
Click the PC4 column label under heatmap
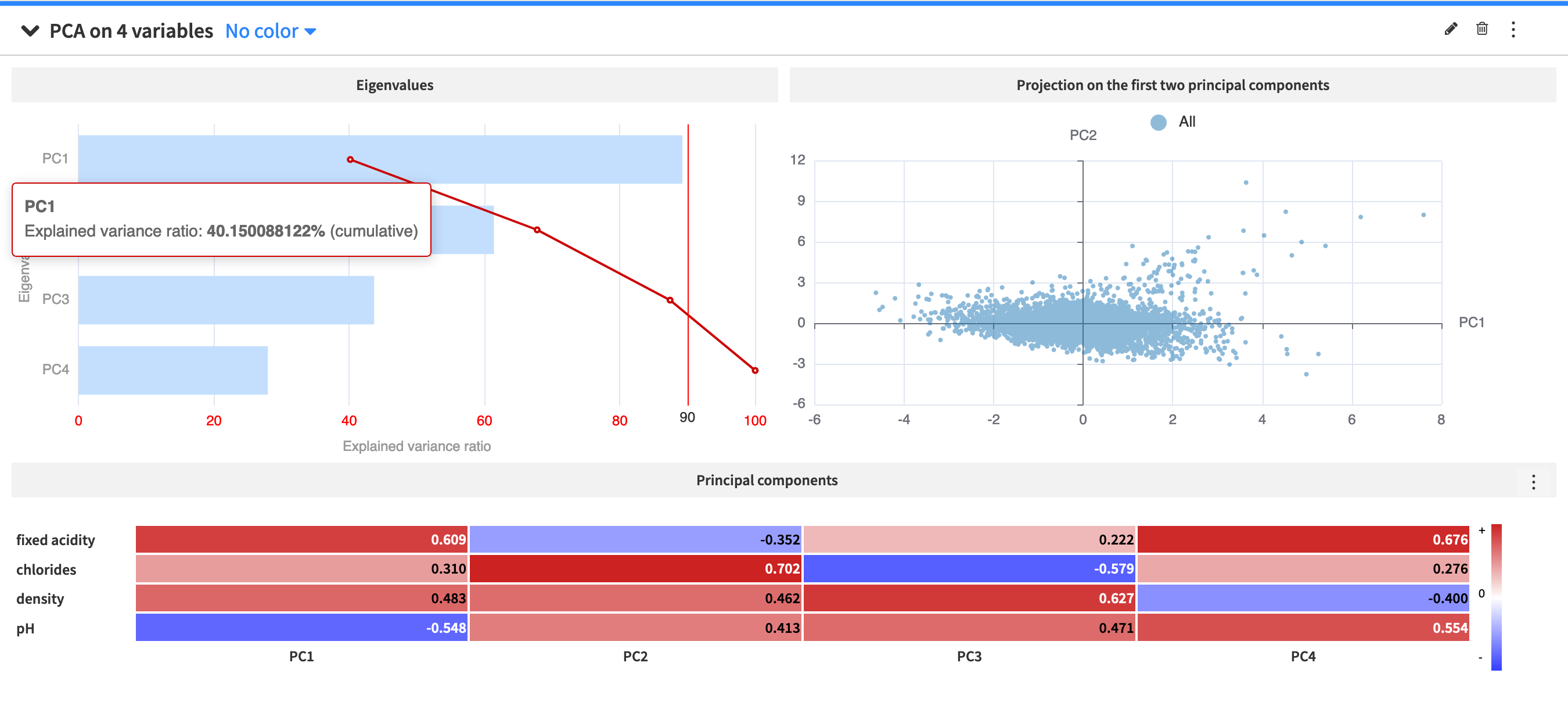1303,656
